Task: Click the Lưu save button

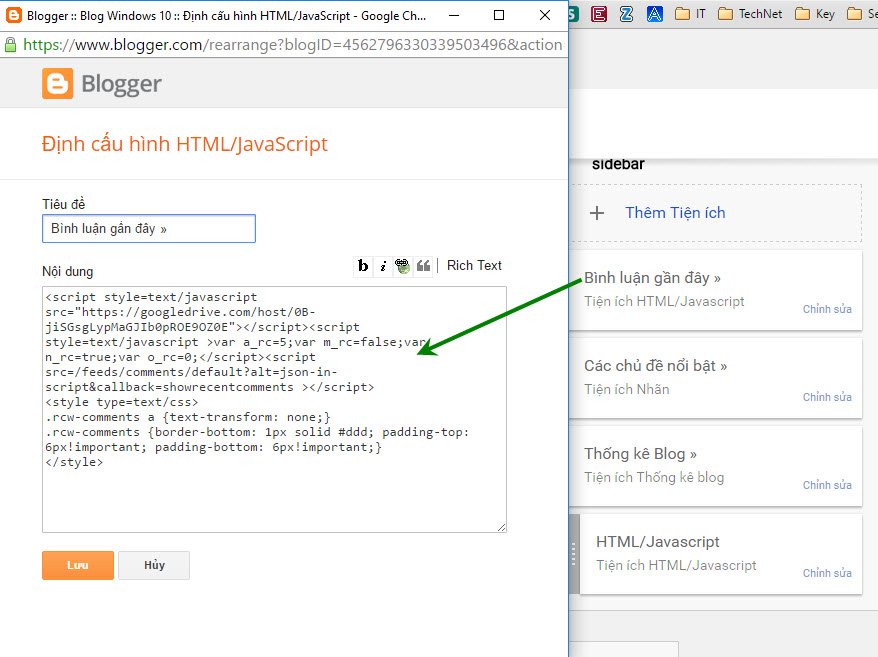Action: point(78,565)
